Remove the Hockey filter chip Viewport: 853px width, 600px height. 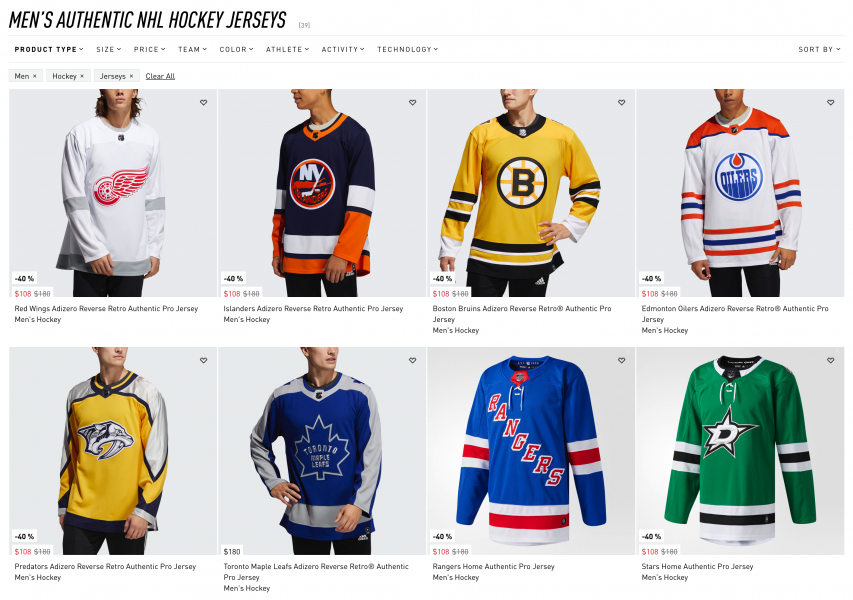tap(82, 76)
